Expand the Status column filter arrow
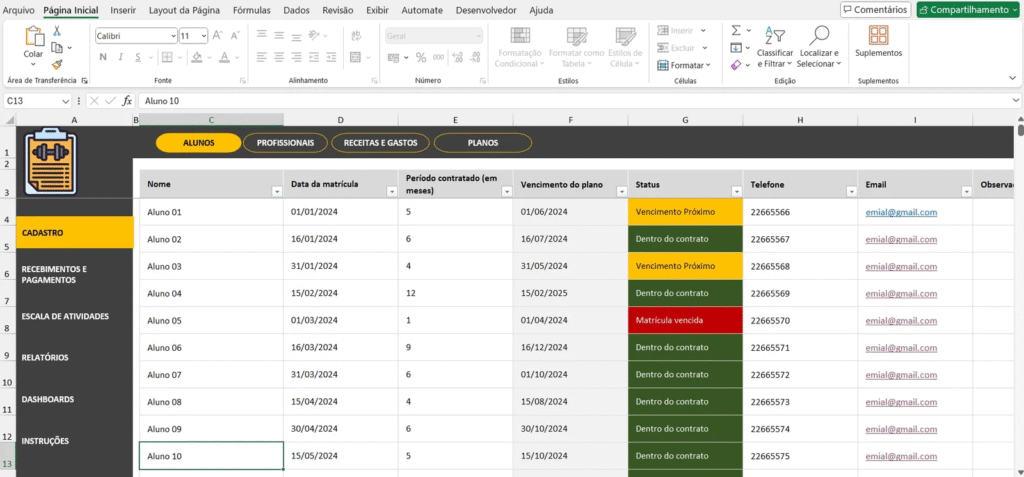Viewport: 1024px width, 477px height. (736, 191)
